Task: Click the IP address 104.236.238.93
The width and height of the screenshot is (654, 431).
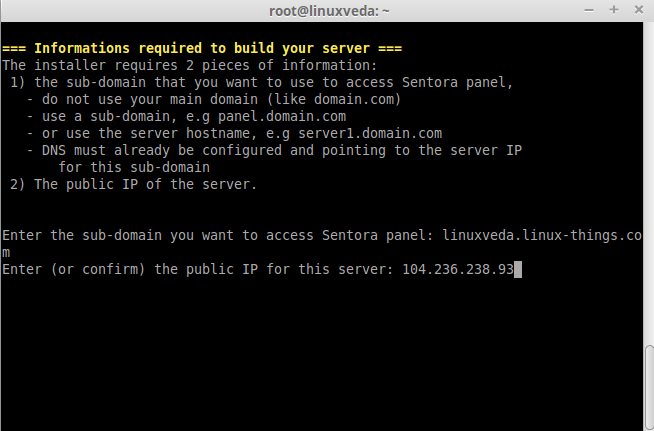Action: click(x=458, y=270)
